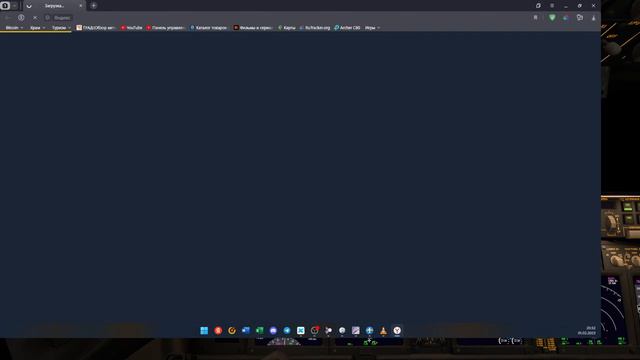This screenshot has height=360, width=640.
Task: Open the purple square app in taskbar
Action: tap(356, 331)
